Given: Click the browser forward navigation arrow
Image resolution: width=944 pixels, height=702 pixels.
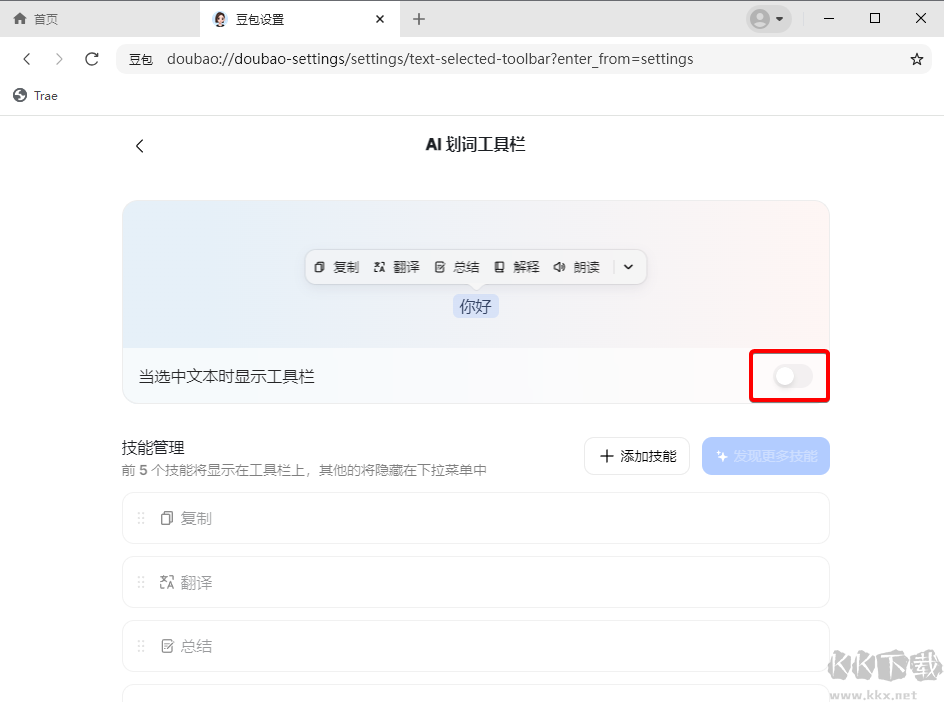Looking at the screenshot, I should click(x=59, y=59).
